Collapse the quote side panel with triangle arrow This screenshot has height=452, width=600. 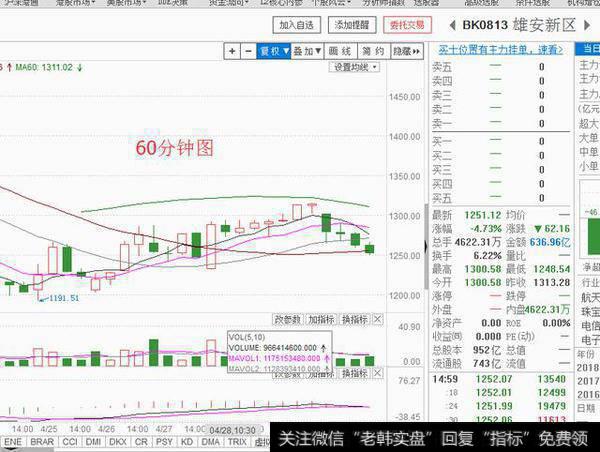point(426,247)
